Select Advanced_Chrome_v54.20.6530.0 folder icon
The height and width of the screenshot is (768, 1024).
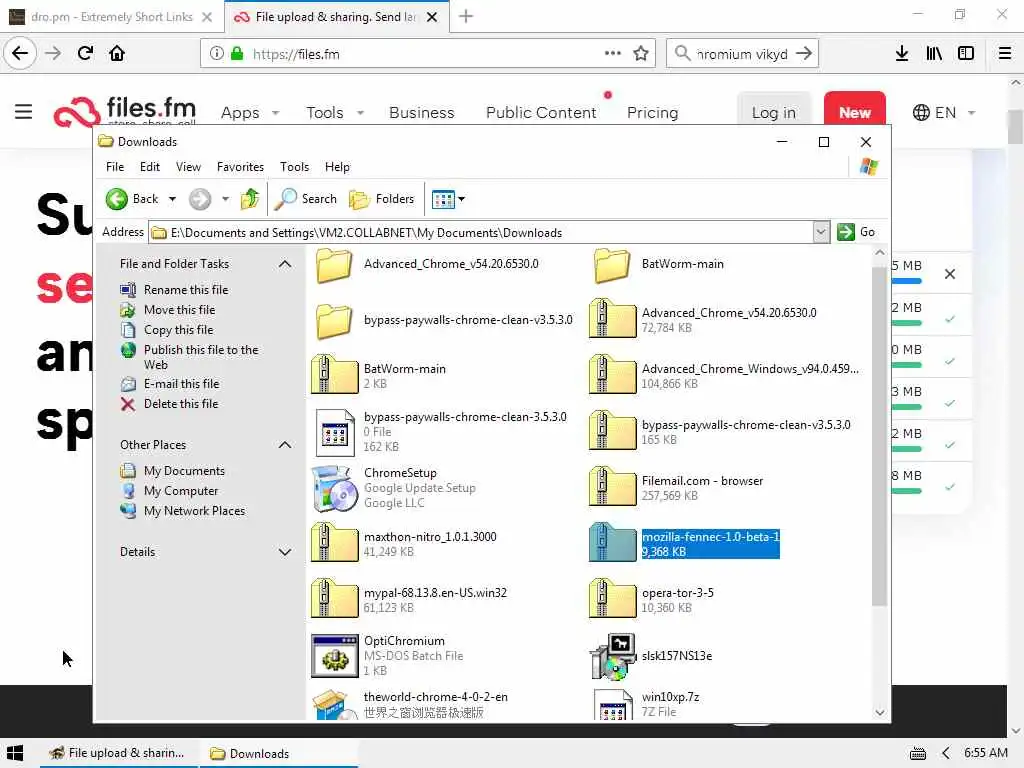tap(334, 265)
